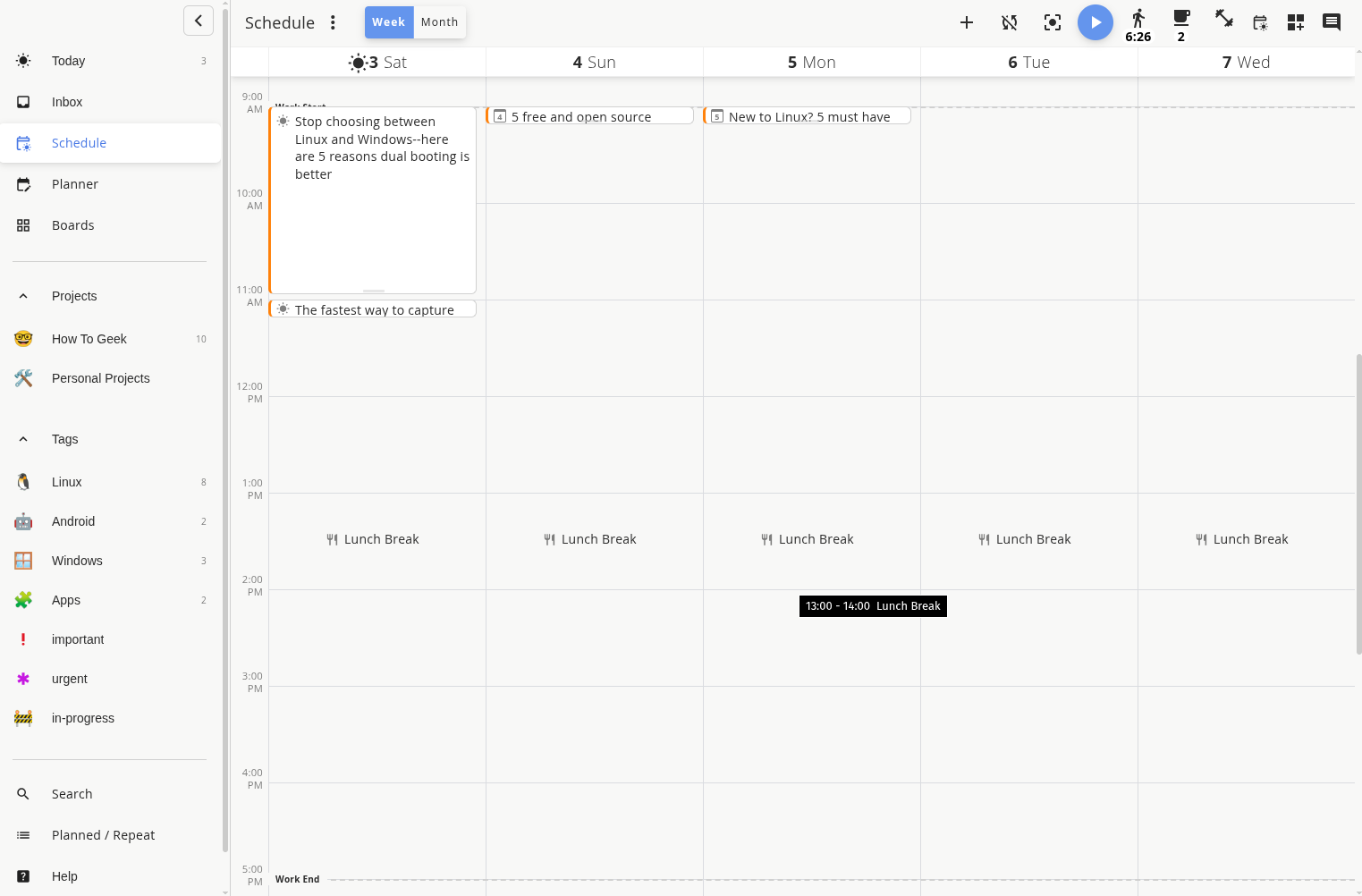Click the '4 Sun' day header

point(595,62)
